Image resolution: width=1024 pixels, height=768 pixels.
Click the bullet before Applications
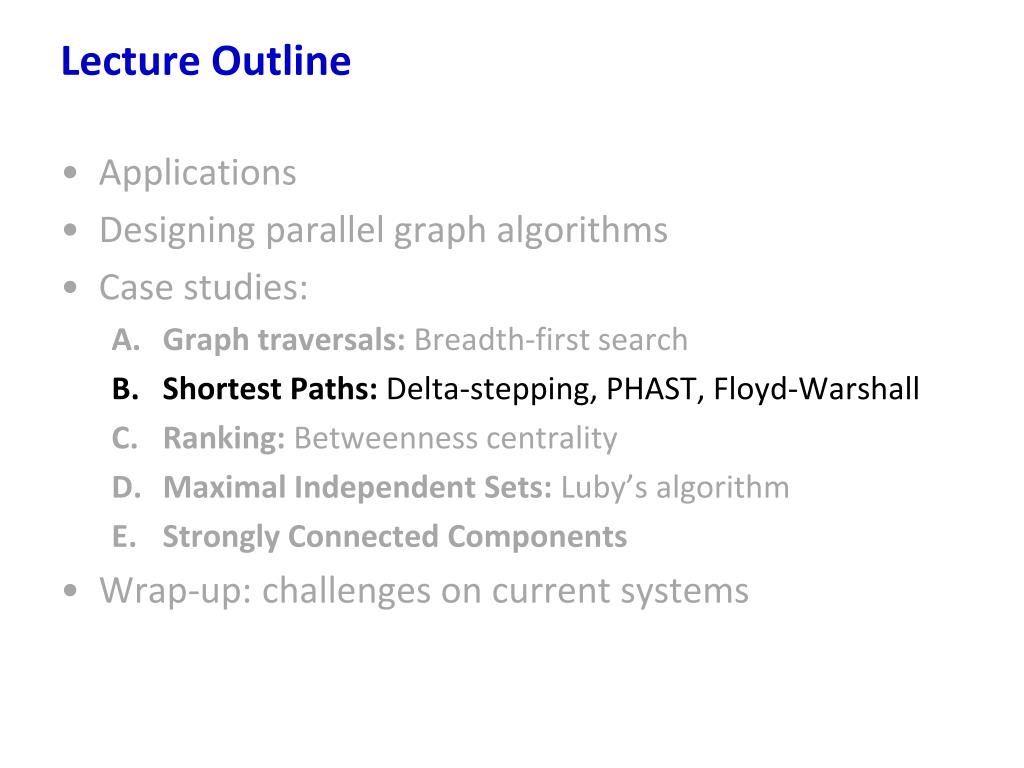click(x=71, y=173)
